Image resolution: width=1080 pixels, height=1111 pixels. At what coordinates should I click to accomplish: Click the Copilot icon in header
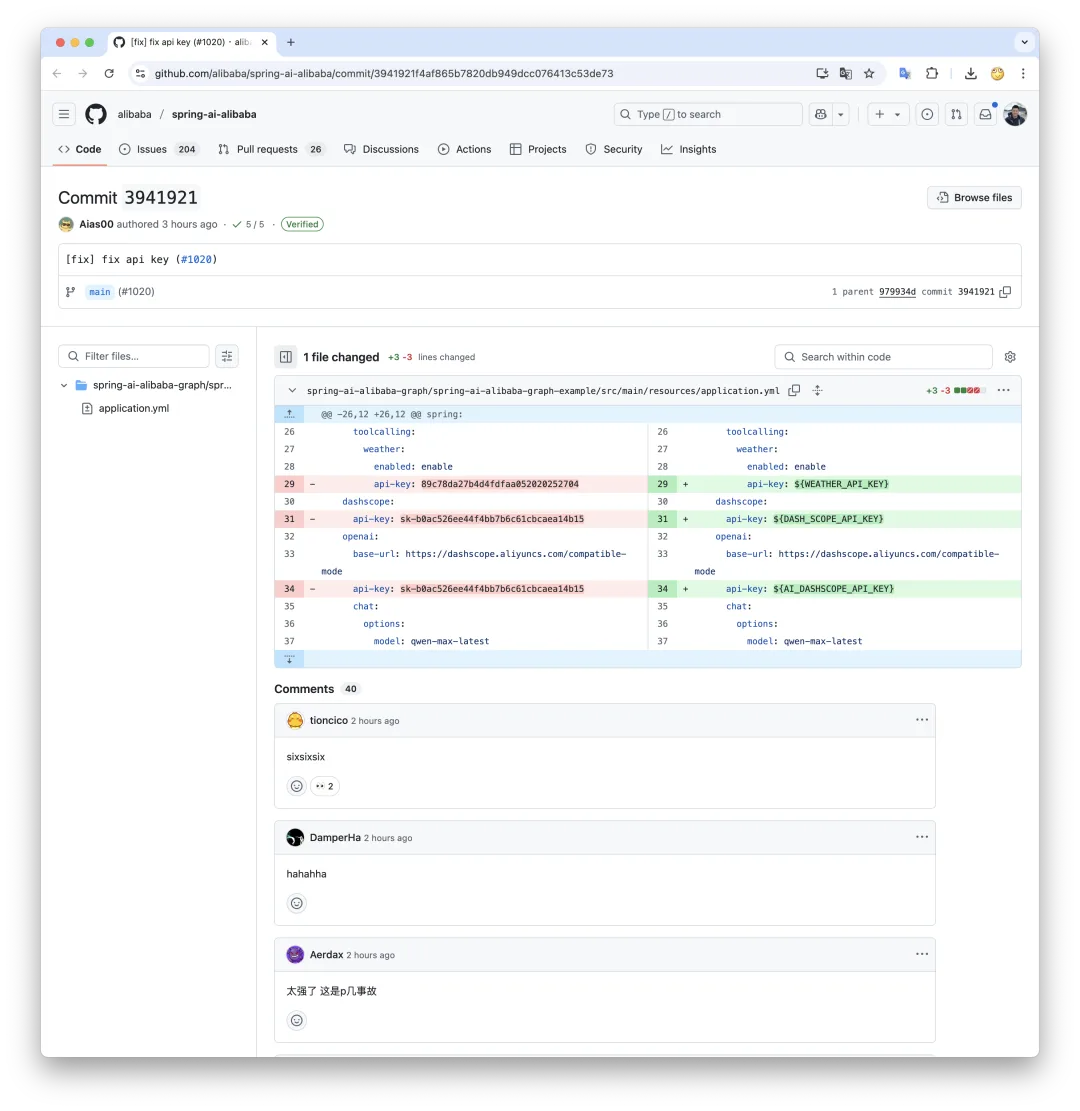(x=821, y=114)
